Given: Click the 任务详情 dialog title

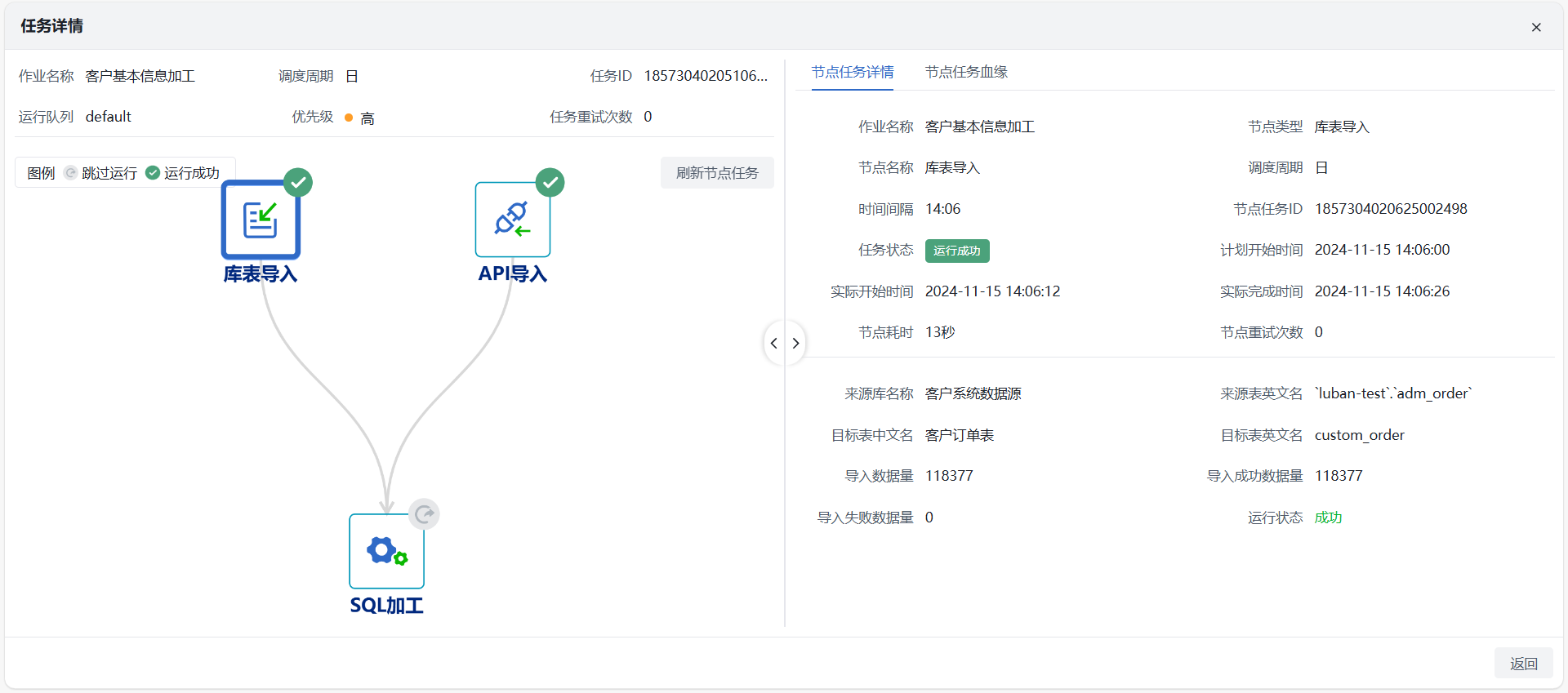Looking at the screenshot, I should coord(51,26).
